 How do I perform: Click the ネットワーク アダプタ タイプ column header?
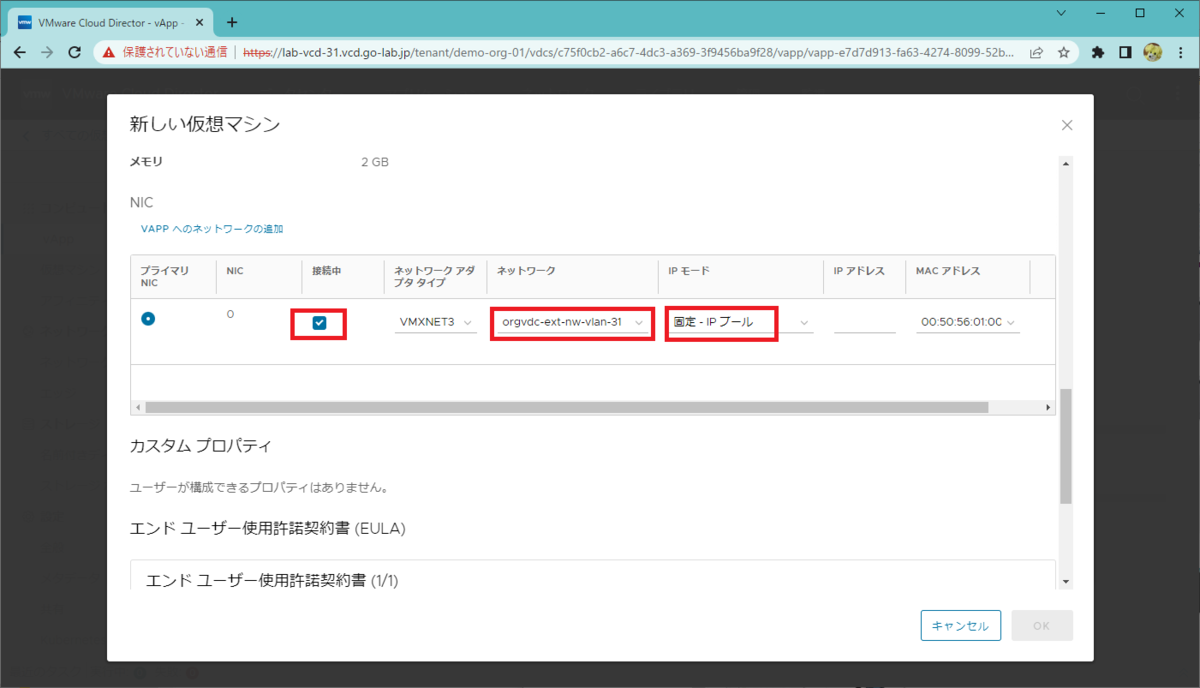[434, 277]
